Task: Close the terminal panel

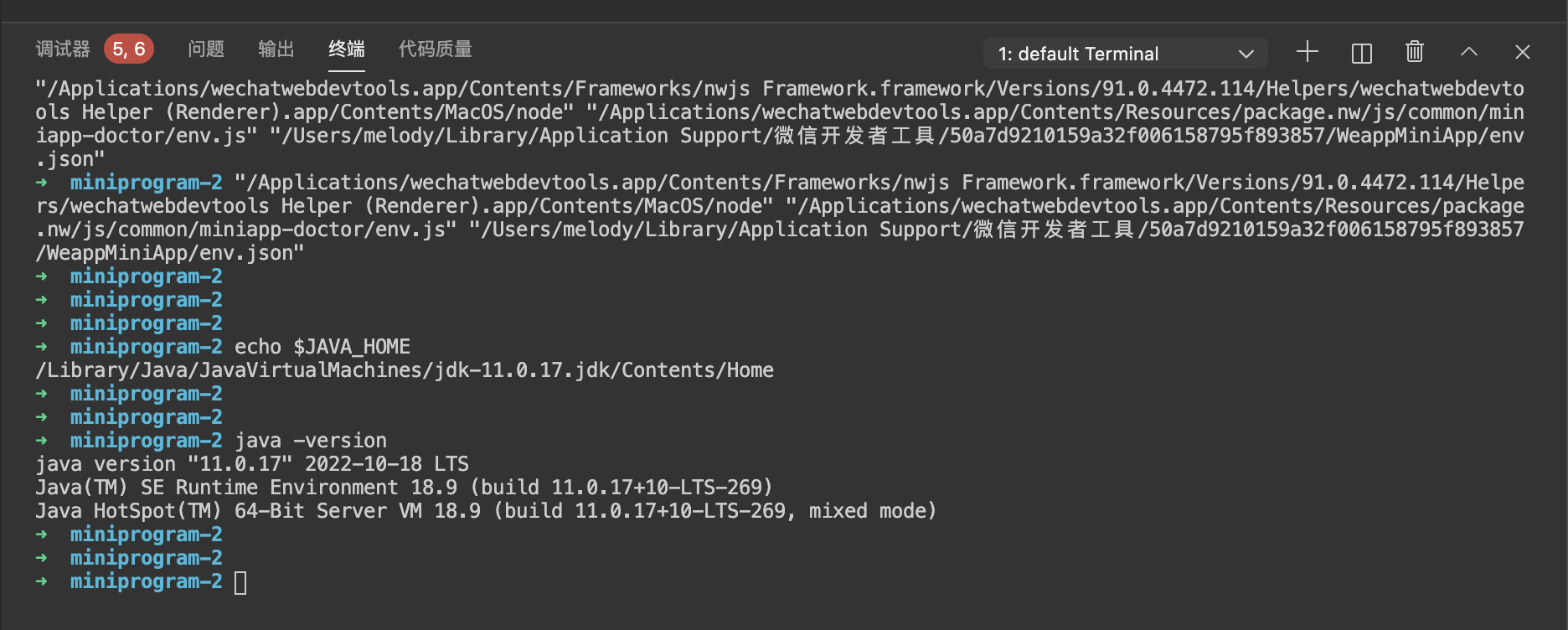Action: [1523, 52]
